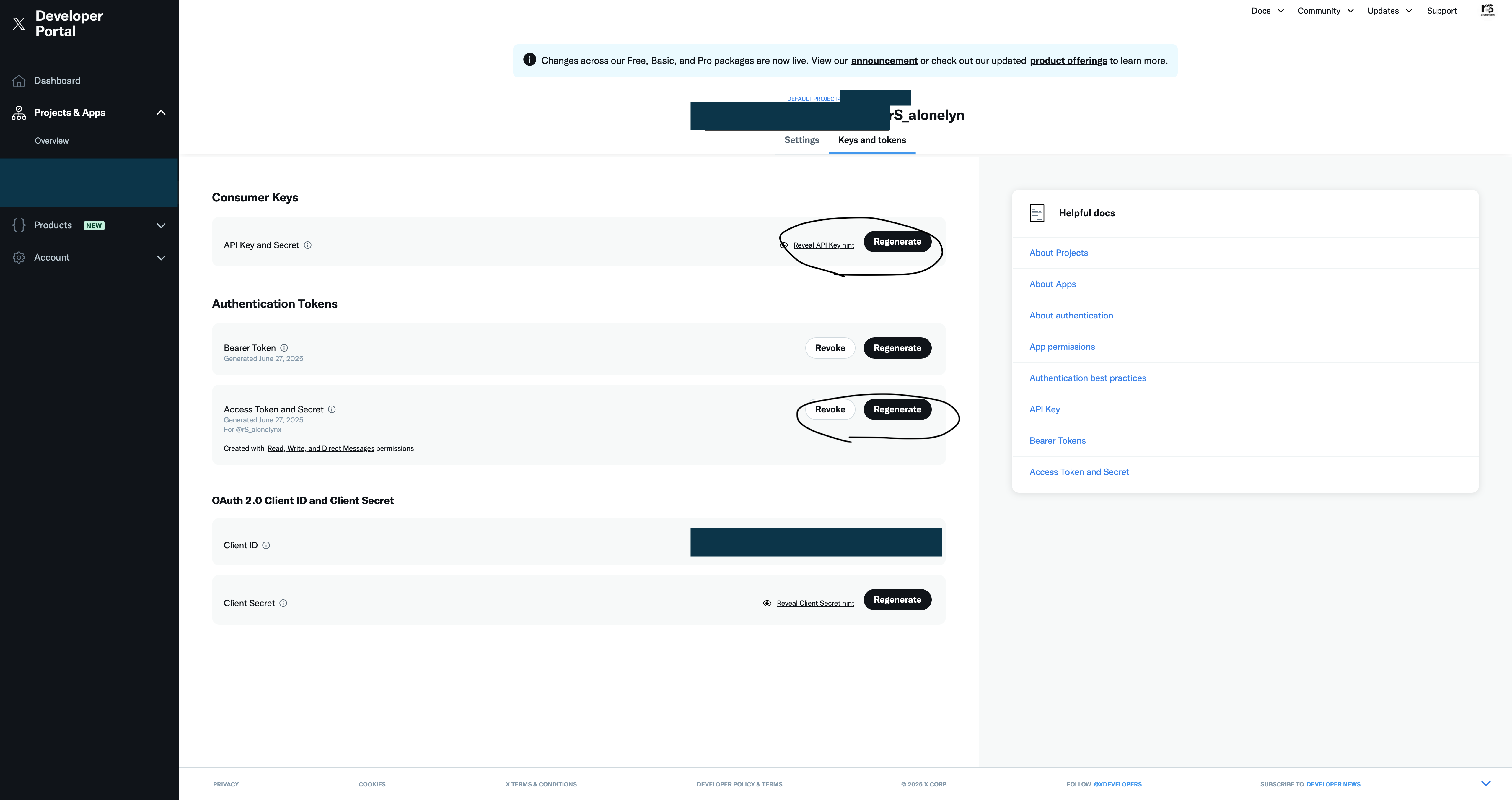
Task: Collapse the Projects & Apps section
Action: [162, 113]
